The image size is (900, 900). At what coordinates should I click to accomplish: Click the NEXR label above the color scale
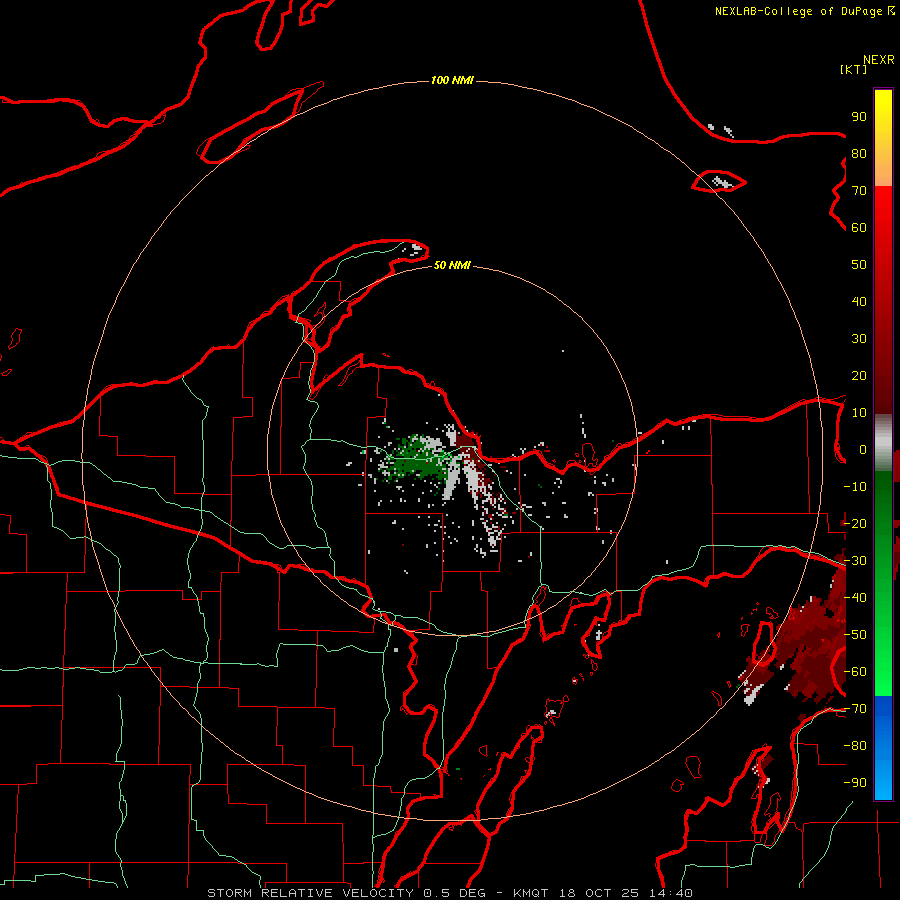[878, 60]
